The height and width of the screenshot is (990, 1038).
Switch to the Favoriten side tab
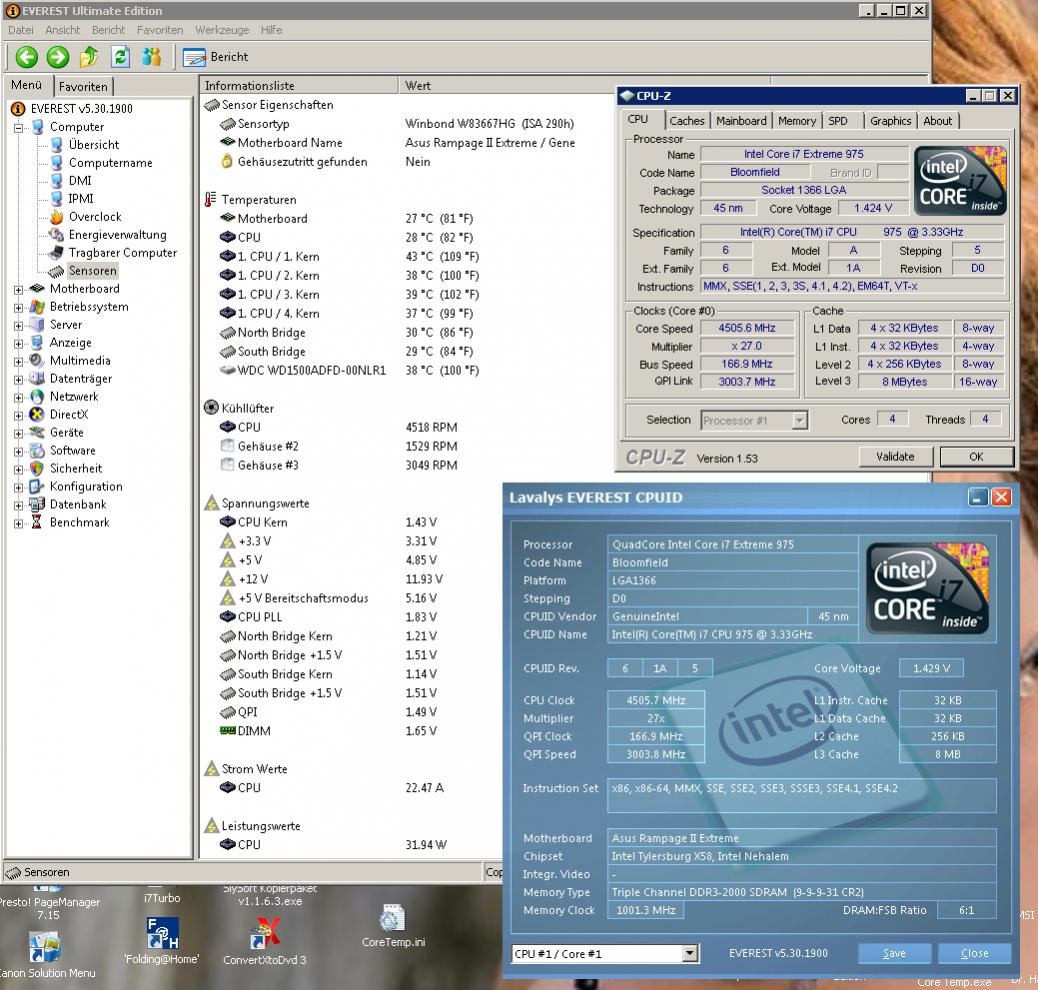click(83, 86)
